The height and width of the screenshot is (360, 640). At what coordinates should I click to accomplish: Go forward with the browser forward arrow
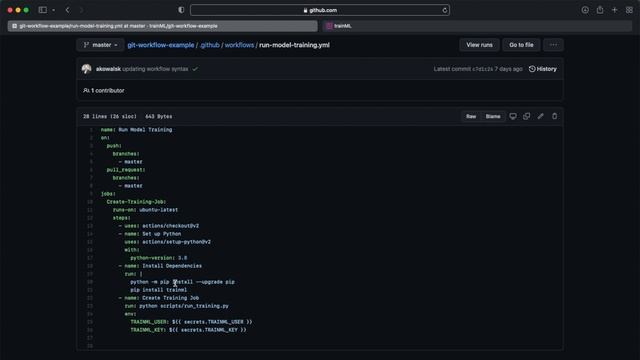(81, 10)
